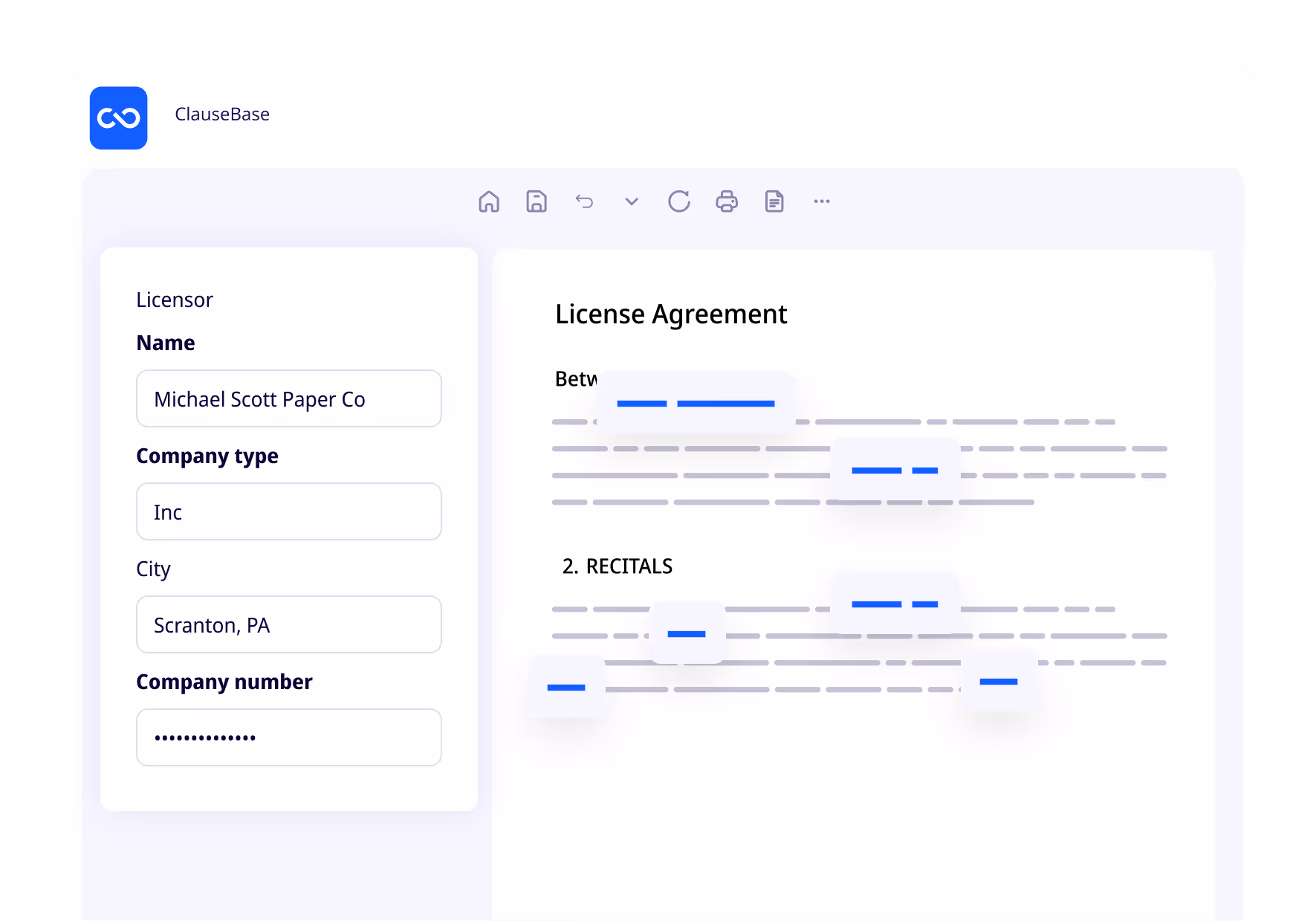Refresh the document preview

coord(679,201)
